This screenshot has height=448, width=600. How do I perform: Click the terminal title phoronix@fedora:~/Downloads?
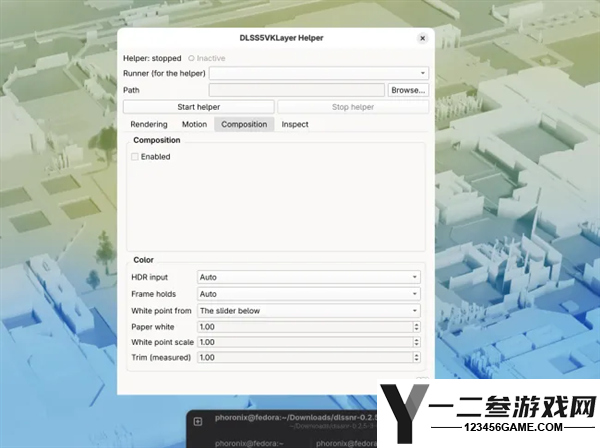click(296, 417)
